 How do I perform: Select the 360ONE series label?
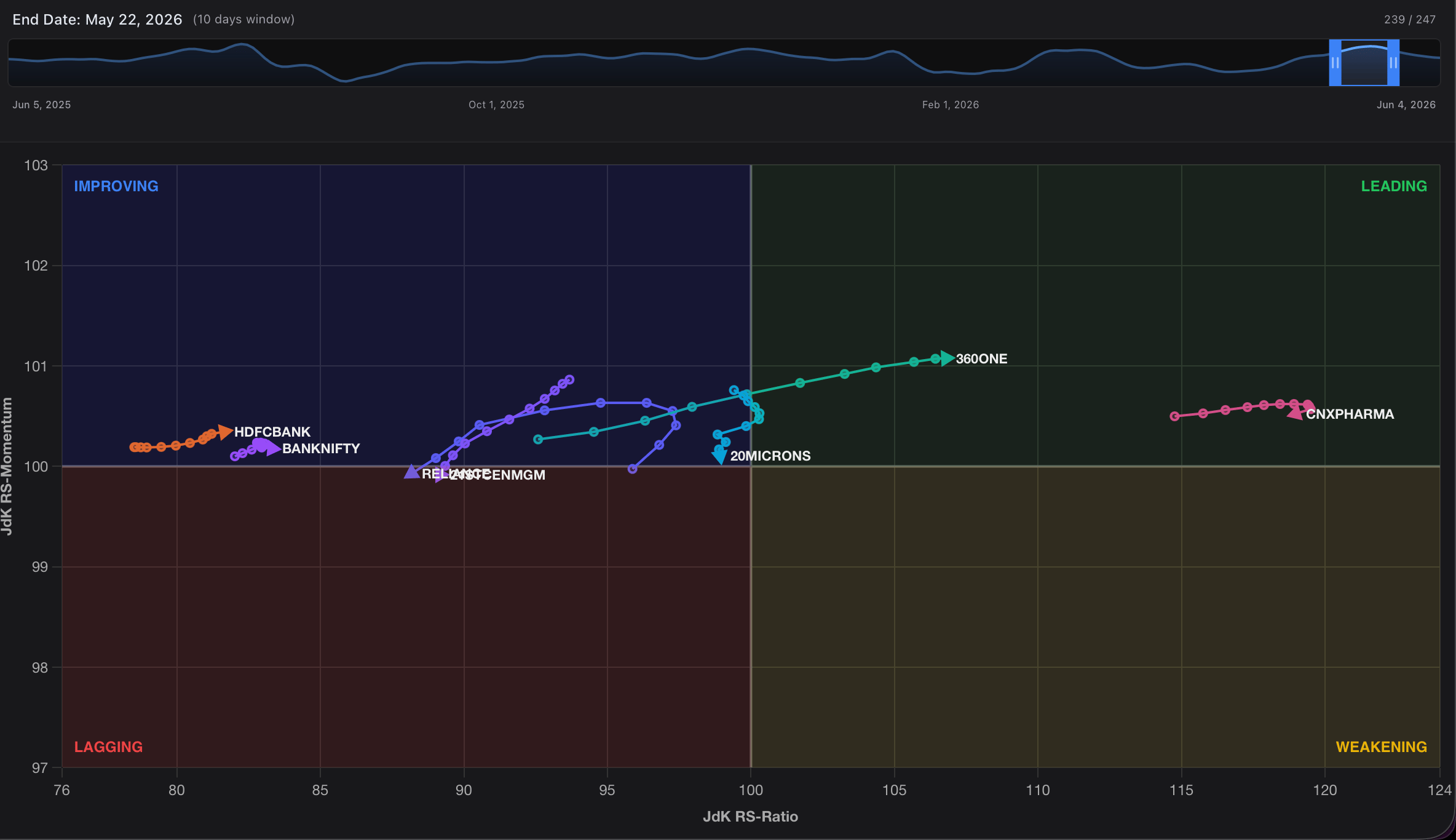981,359
